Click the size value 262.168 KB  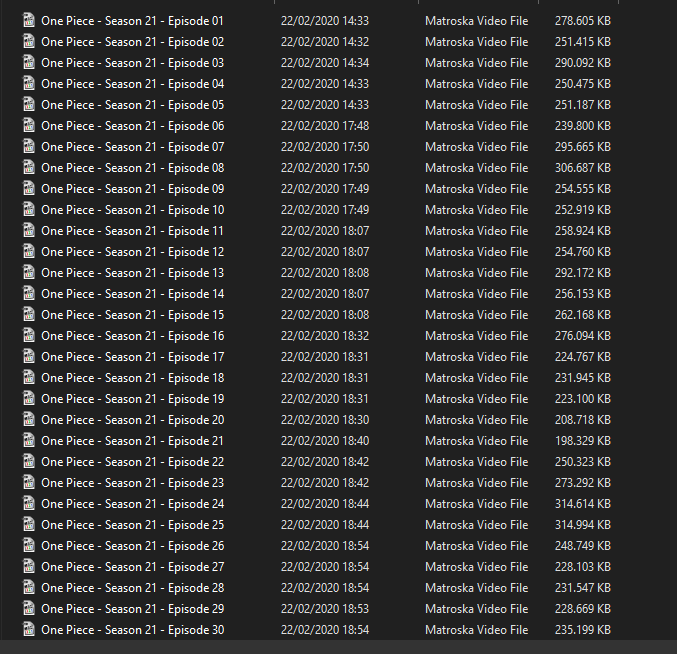[582, 315]
